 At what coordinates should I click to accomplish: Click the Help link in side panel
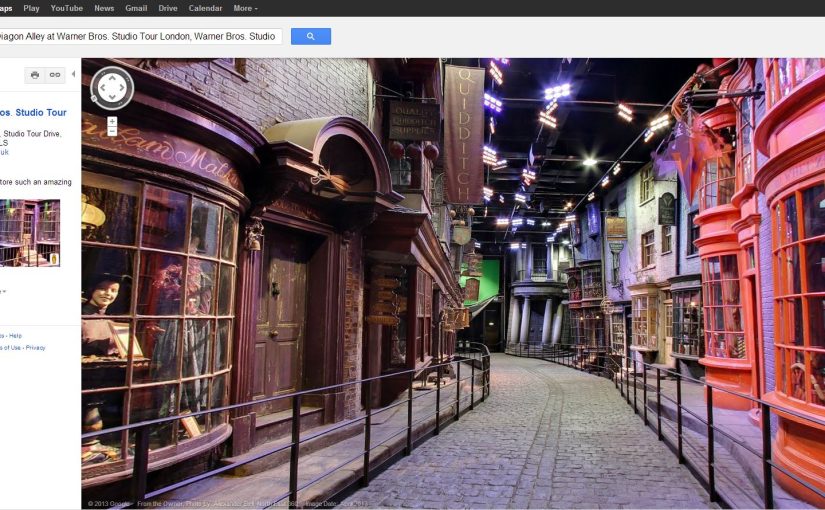[x=15, y=336]
